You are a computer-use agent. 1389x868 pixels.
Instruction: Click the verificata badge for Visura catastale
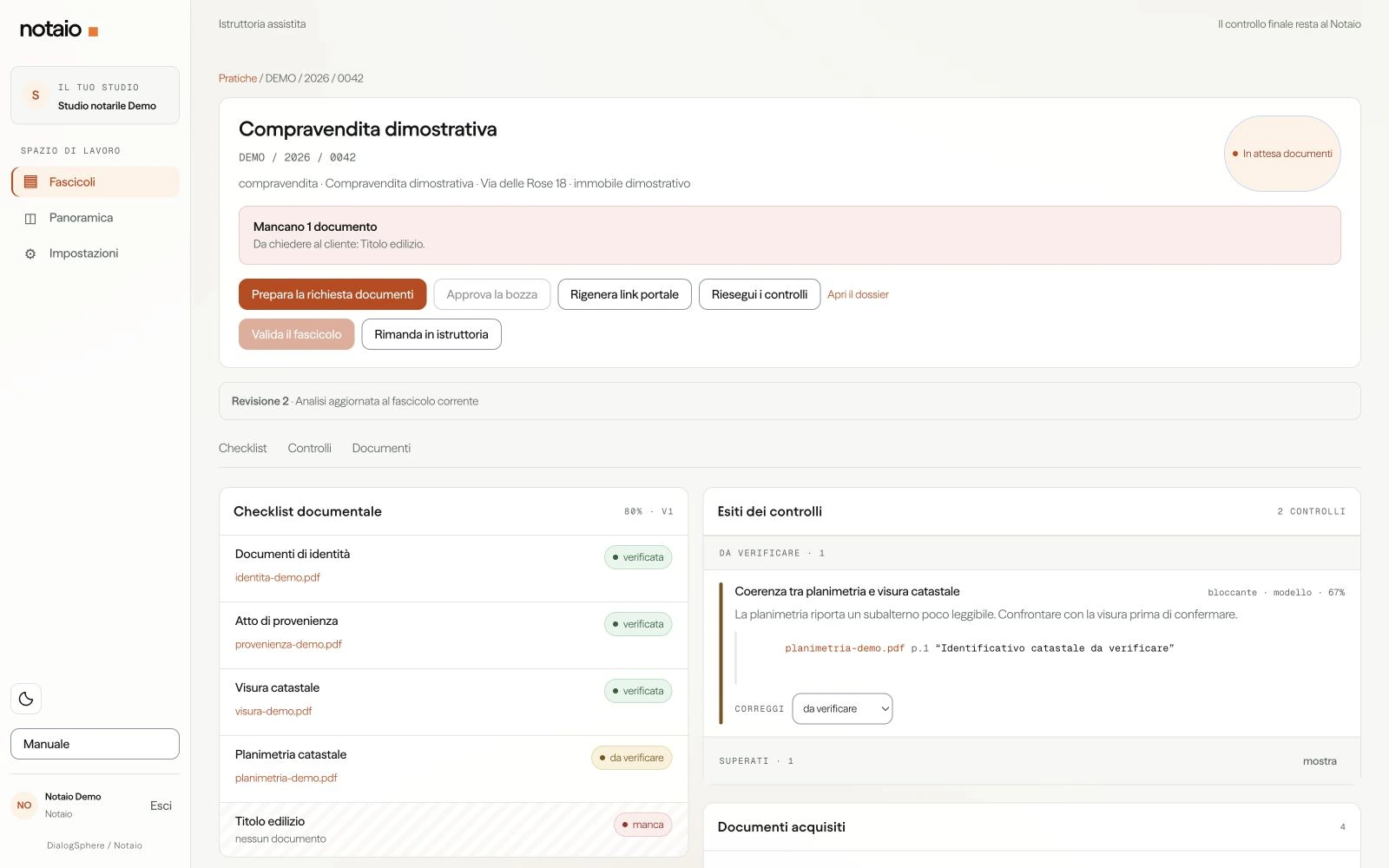pos(638,691)
